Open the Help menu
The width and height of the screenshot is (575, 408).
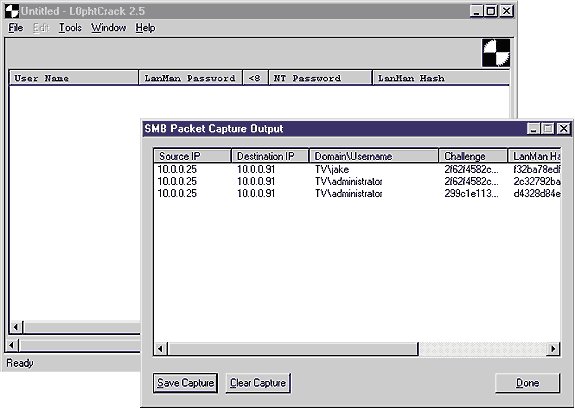coord(145,28)
